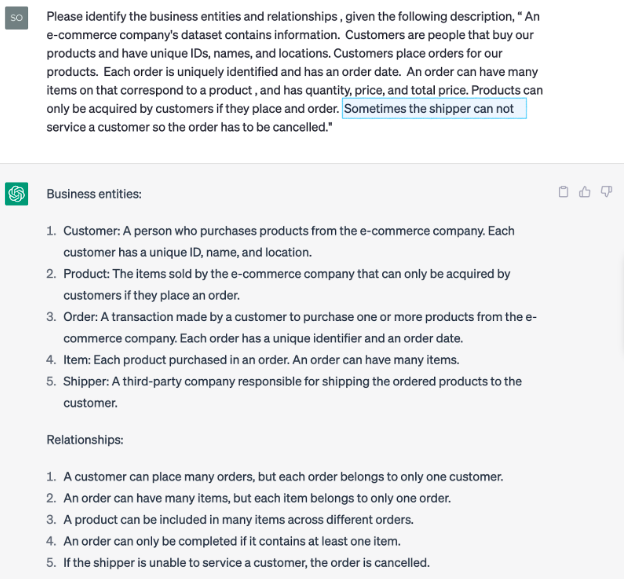Click the highlighted 'Sometimes the shipper can not' text
The width and height of the screenshot is (624, 579).
point(434,109)
